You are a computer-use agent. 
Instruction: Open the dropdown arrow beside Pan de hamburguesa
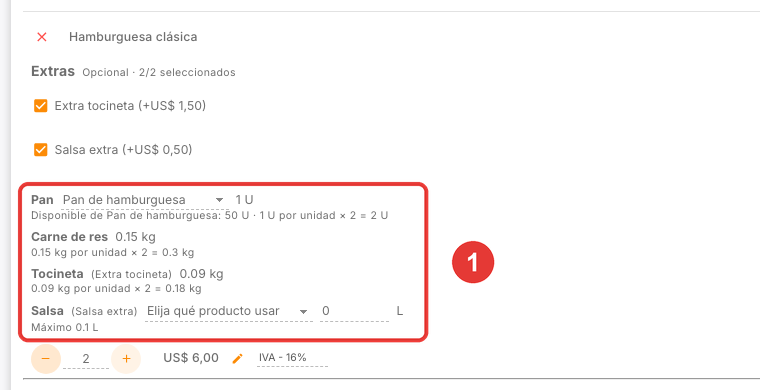pyautogui.click(x=219, y=200)
